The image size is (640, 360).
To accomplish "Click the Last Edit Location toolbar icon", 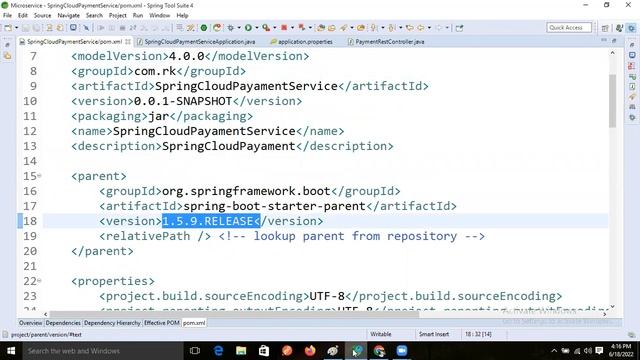I will coord(409,28).
